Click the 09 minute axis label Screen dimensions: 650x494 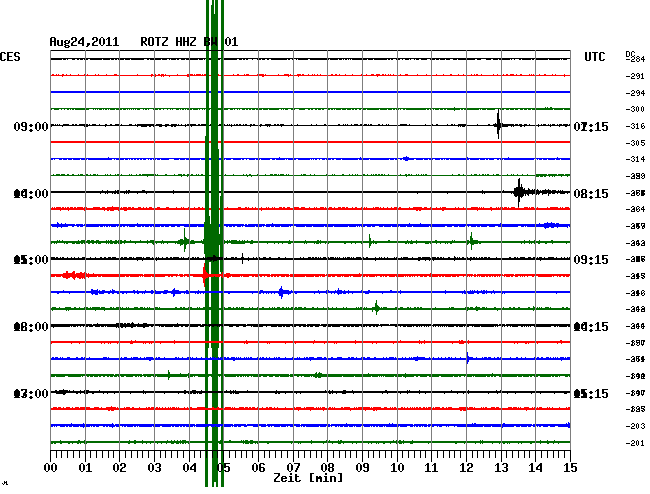362,468
